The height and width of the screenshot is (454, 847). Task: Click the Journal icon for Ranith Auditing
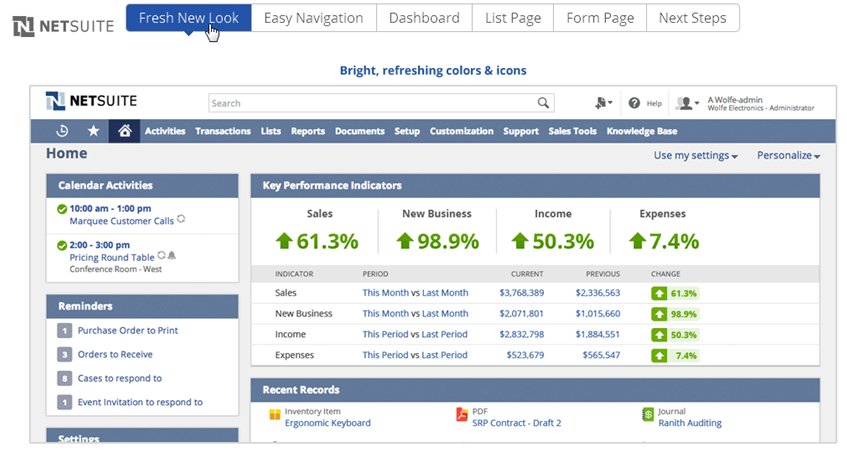tap(648, 415)
